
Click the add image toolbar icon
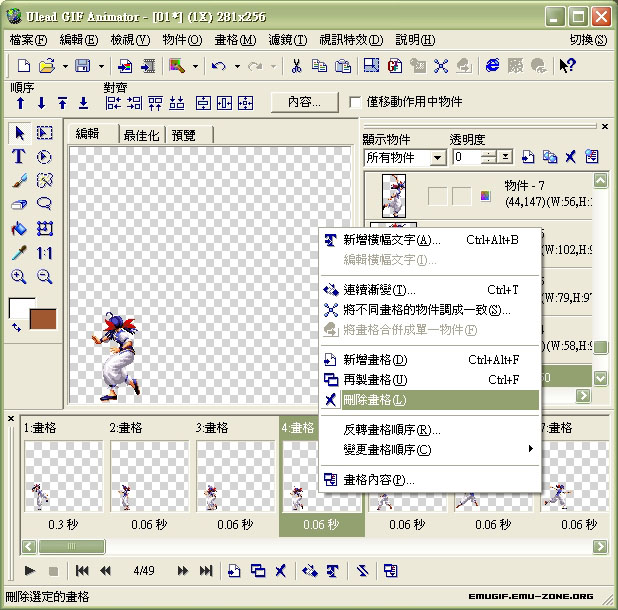[125, 65]
